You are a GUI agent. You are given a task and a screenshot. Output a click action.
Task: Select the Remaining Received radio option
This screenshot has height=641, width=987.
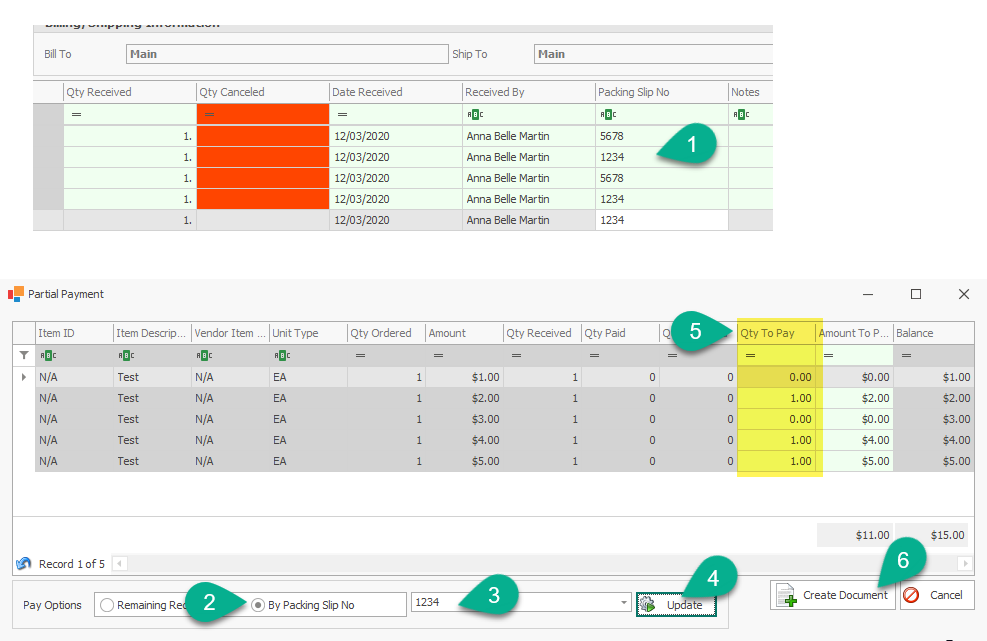[107, 605]
